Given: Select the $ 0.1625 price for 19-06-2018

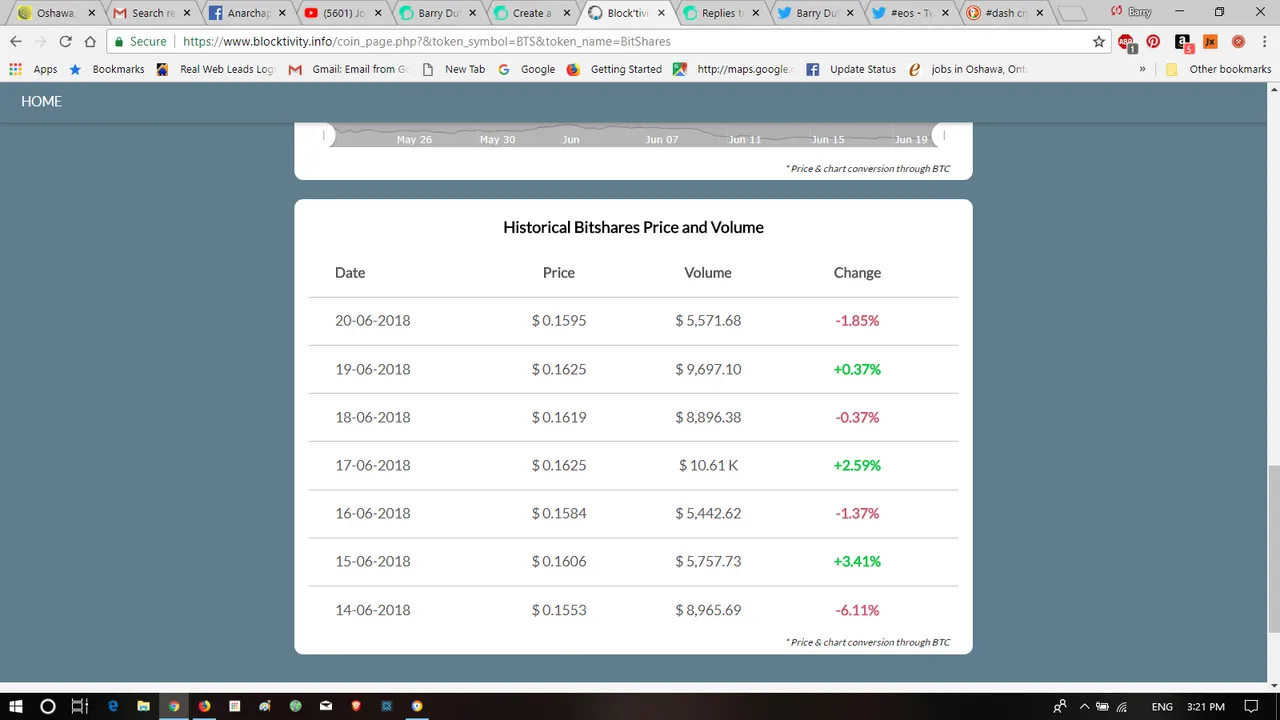Looking at the screenshot, I should coord(559,369).
